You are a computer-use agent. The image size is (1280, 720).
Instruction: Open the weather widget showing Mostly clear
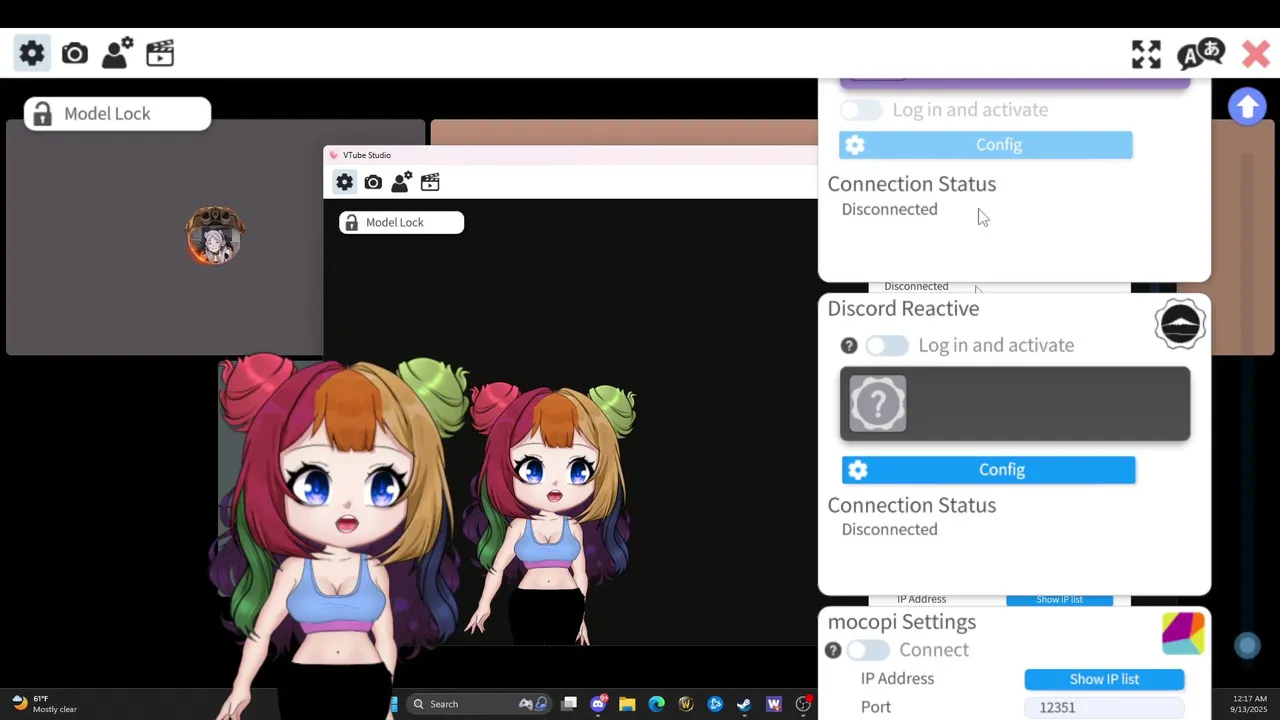tap(44, 704)
